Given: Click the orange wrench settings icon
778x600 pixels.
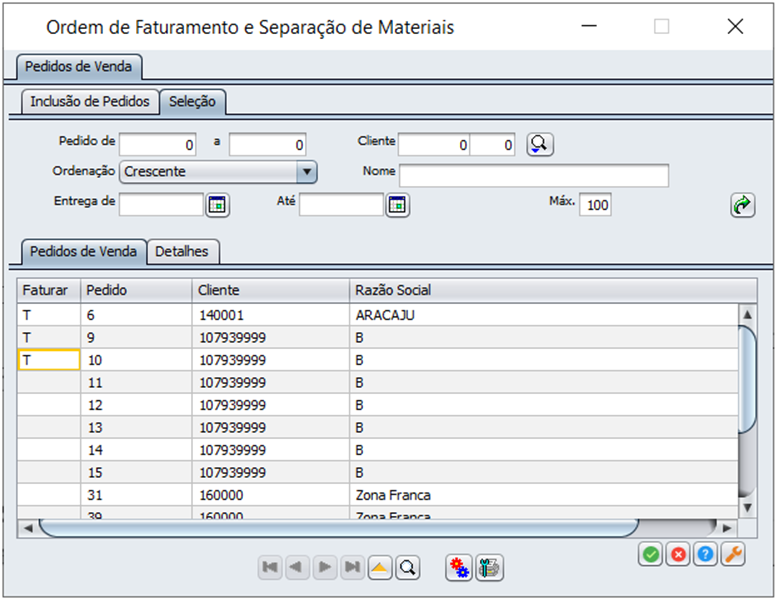Looking at the screenshot, I should [733, 554].
